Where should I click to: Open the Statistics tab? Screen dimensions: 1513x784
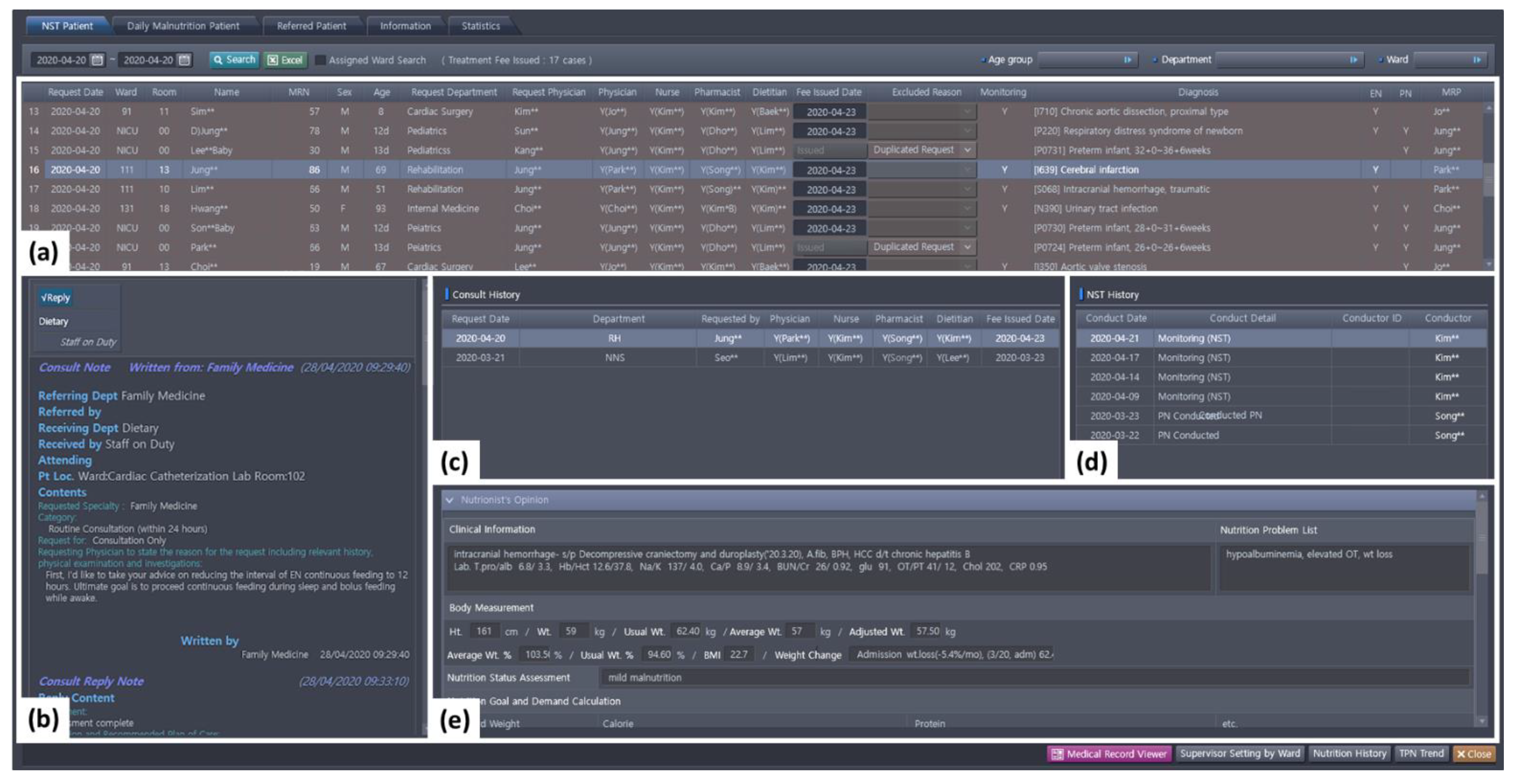coord(481,26)
